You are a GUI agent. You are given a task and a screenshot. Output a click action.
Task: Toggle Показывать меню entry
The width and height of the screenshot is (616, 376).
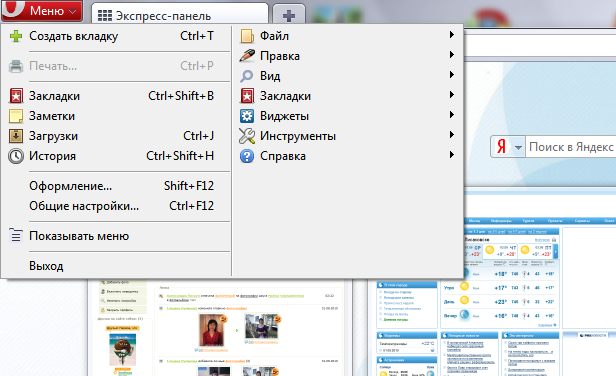pyautogui.click(x=116, y=236)
